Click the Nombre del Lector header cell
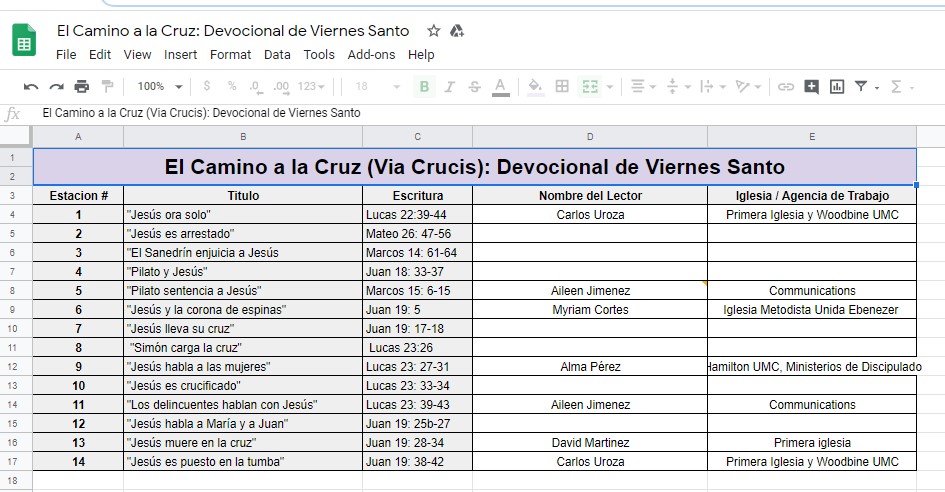 click(590, 195)
